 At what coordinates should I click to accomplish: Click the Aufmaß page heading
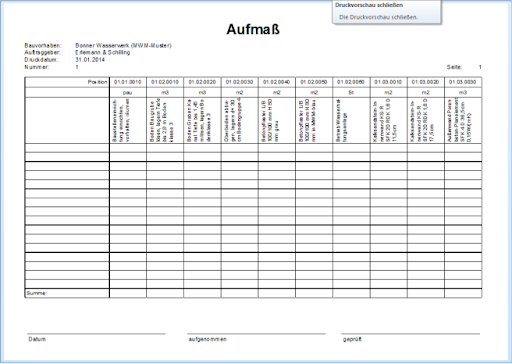point(253,29)
